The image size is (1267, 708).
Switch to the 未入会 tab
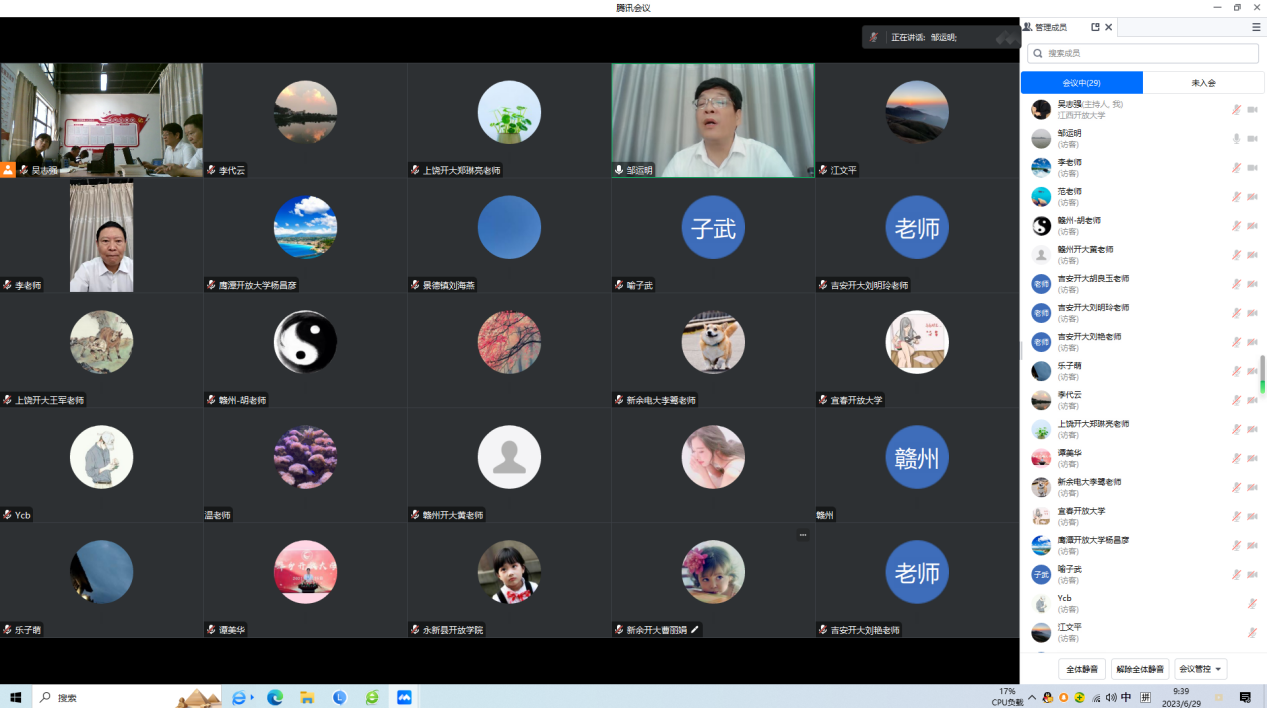tap(1203, 83)
